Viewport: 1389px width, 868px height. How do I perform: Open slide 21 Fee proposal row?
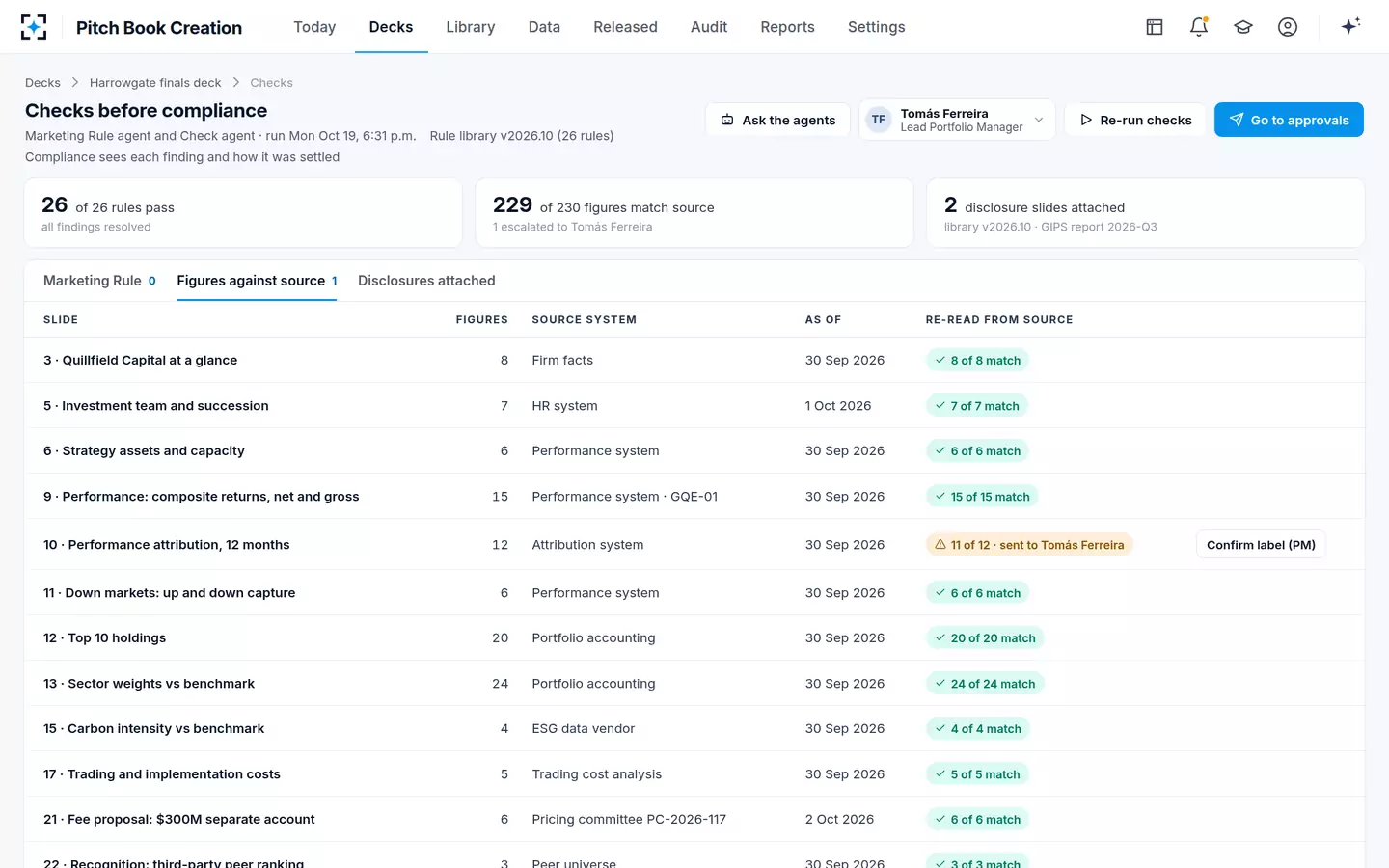point(694,820)
